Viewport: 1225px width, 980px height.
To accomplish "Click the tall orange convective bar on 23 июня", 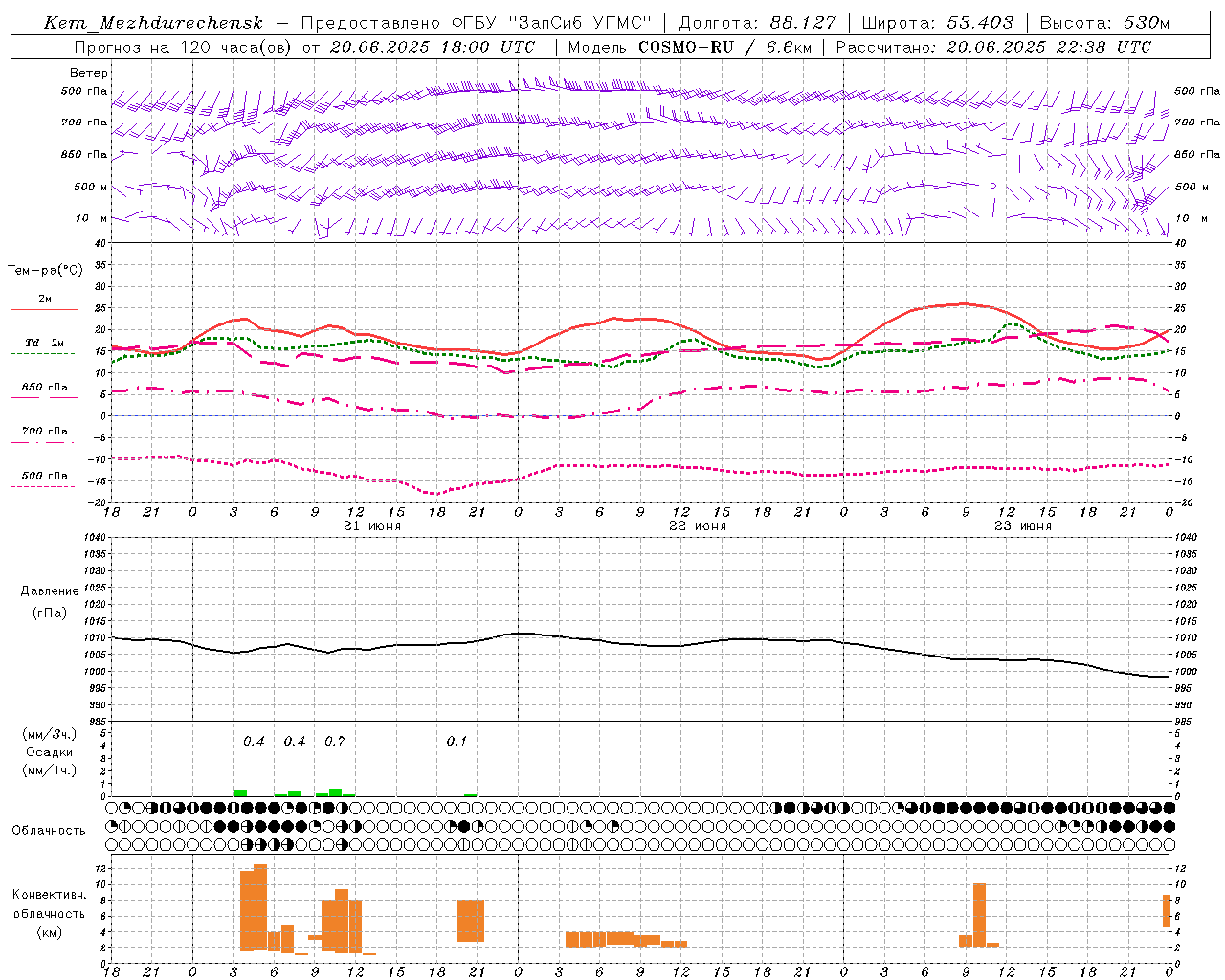I will [979, 915].
